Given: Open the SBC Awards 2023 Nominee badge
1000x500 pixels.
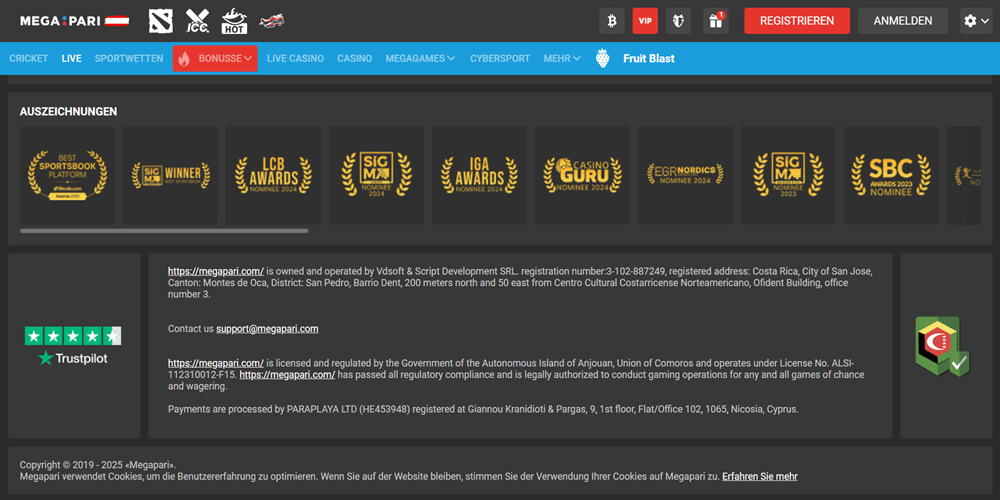Looking at the screenshot, I should [x=891, y=175].
